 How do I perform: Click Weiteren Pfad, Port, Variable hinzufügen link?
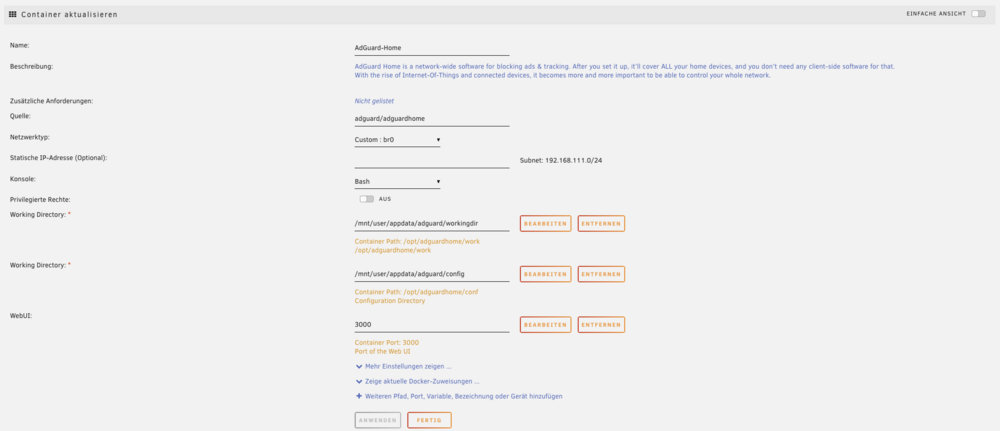[464, 396]
